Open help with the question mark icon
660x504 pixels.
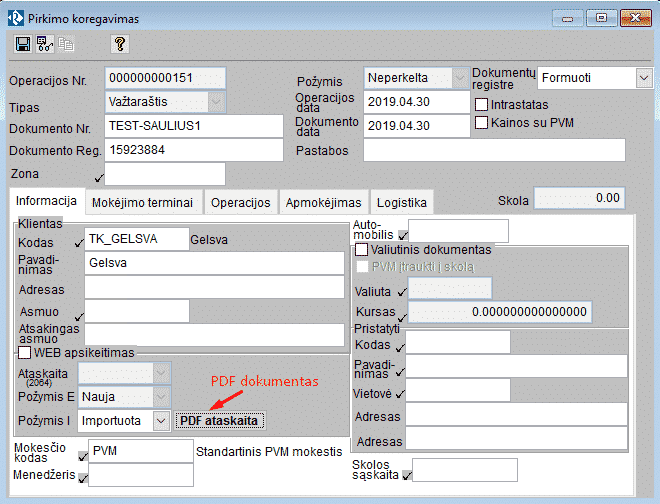coord(119,44)
